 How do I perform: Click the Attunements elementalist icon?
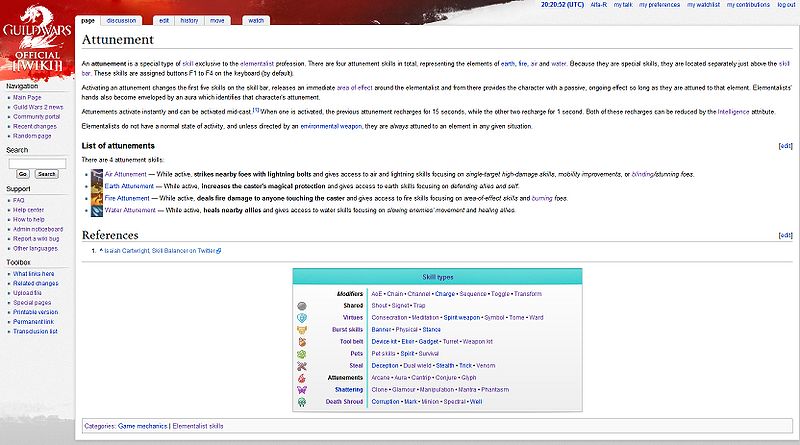[x=302, y=378]
